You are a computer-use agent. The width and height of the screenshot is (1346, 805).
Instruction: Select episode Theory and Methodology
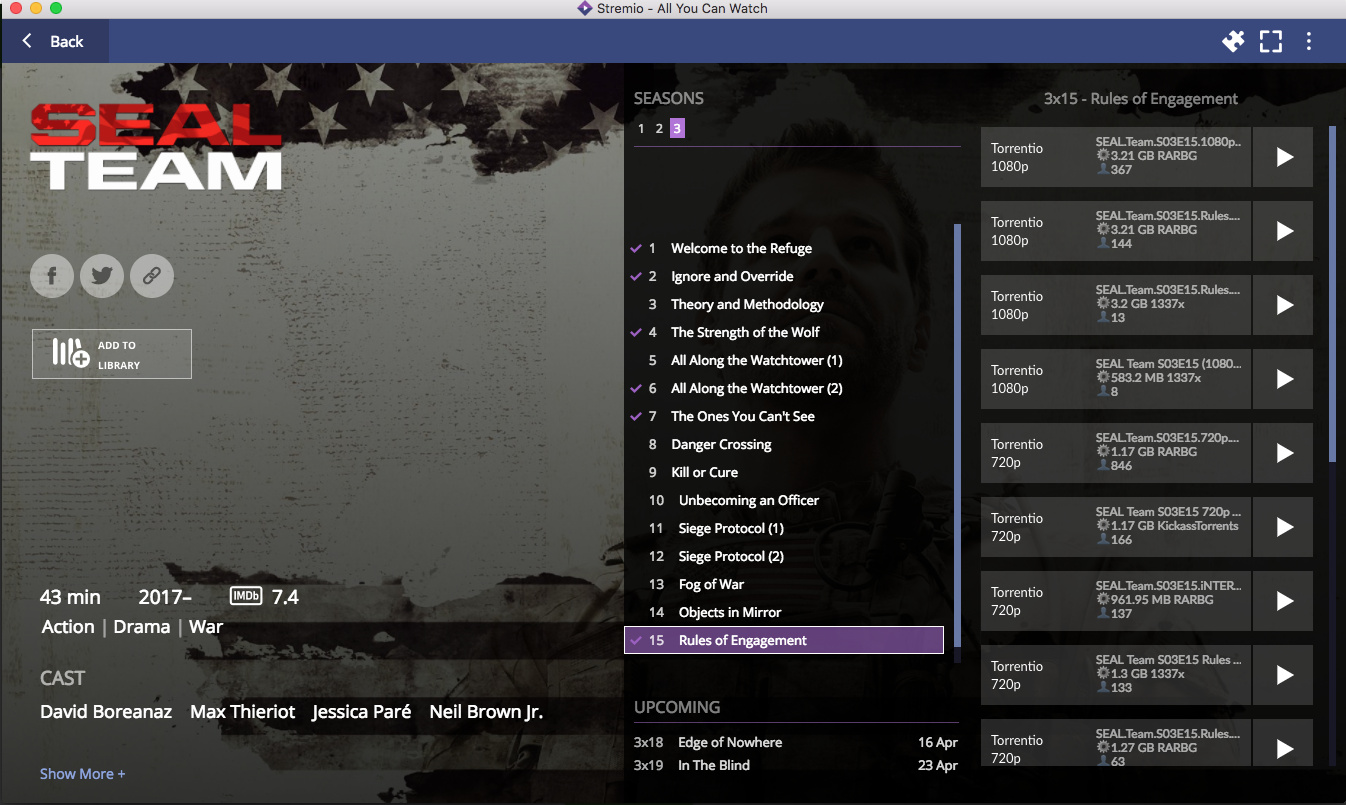pos(784,304)
